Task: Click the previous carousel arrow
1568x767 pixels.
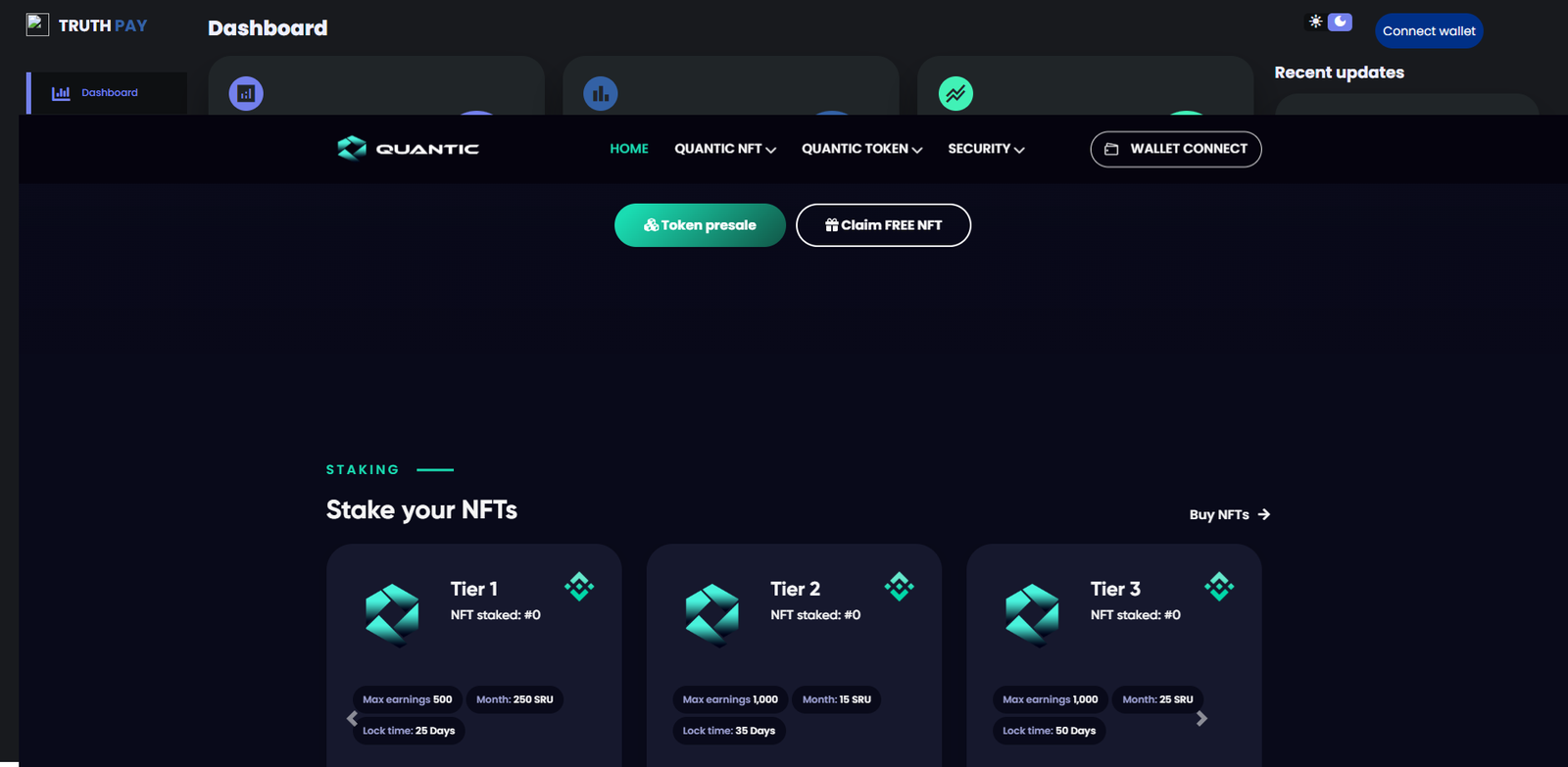Action: 352,719
